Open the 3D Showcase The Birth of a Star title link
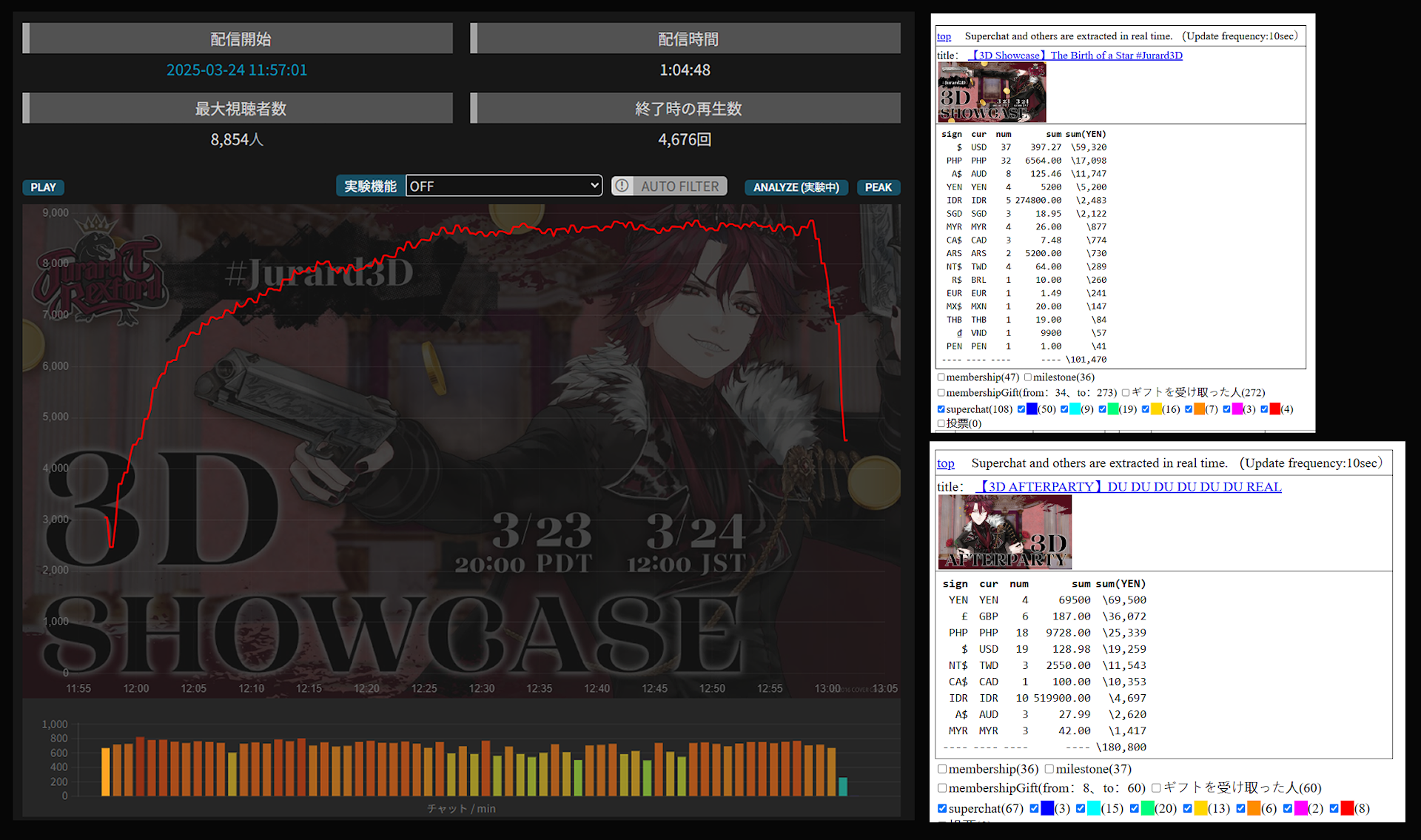1421x840 pixels. pyautogui.click(x=1075, y=56)
